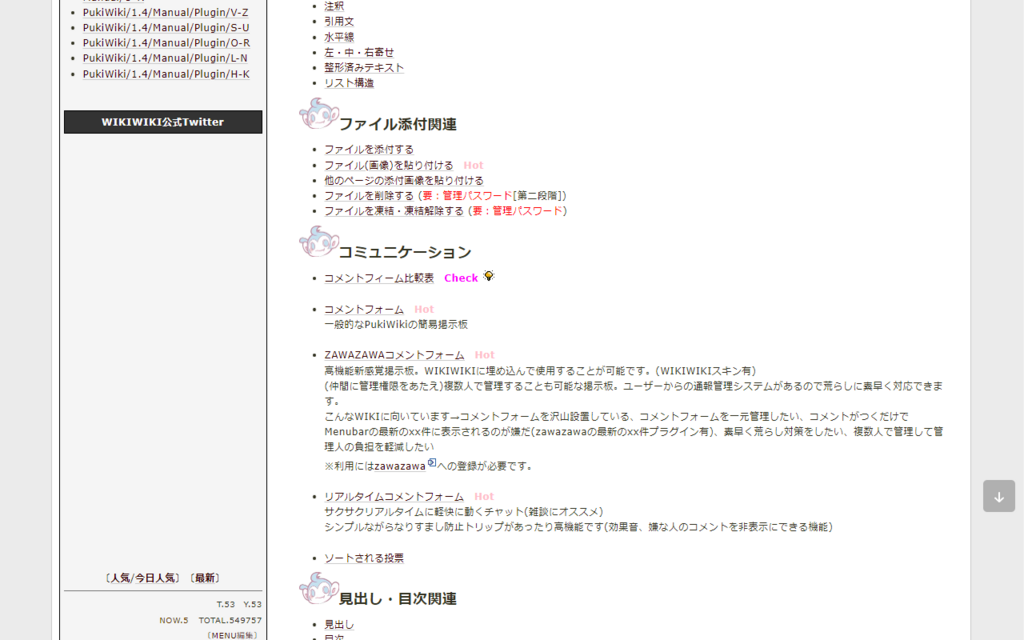
Task: Click the MENU編集 link in sidebar
Action: 232,635
